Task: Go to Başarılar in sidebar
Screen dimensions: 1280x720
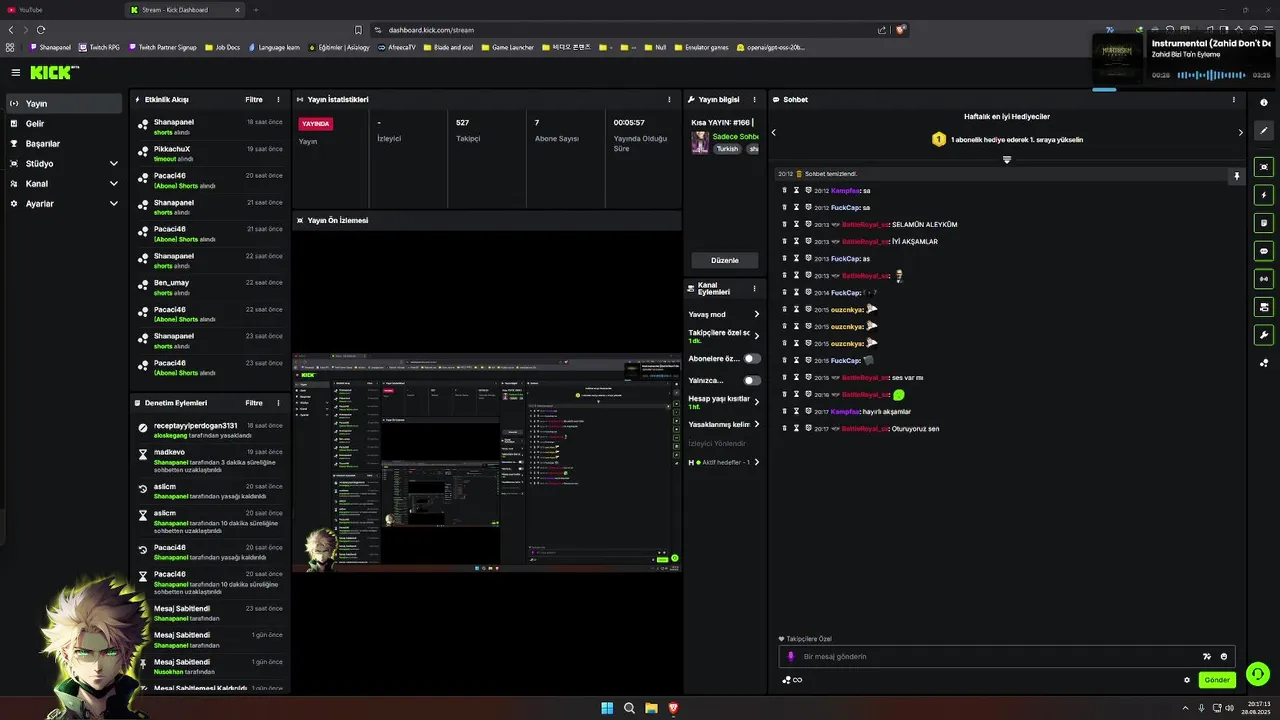Action: click(x=64, y=144)
